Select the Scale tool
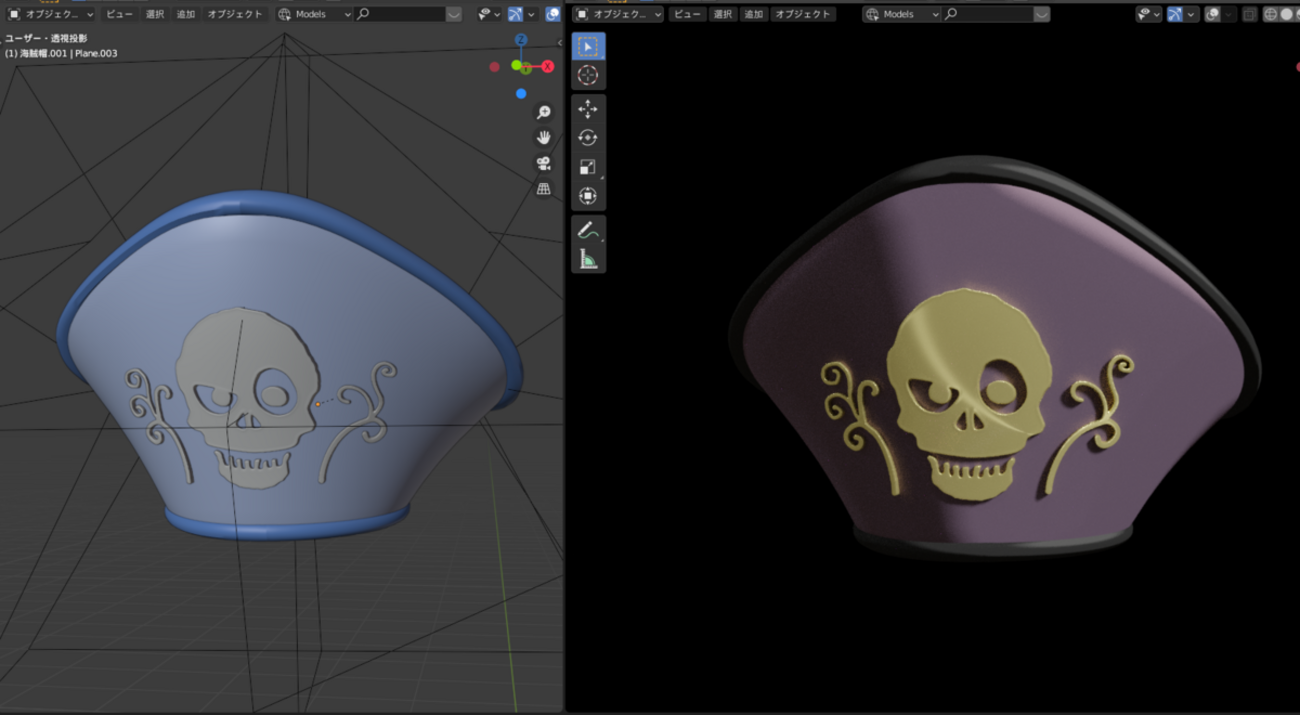The width and height of the screenshot is (1300, 715). (x=588, y=167)
